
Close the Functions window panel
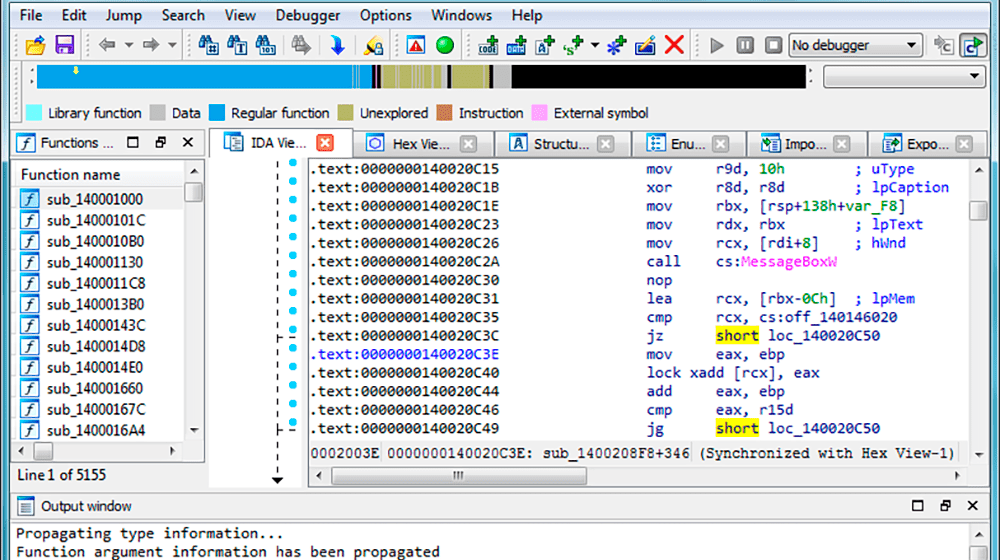(188, 142)
